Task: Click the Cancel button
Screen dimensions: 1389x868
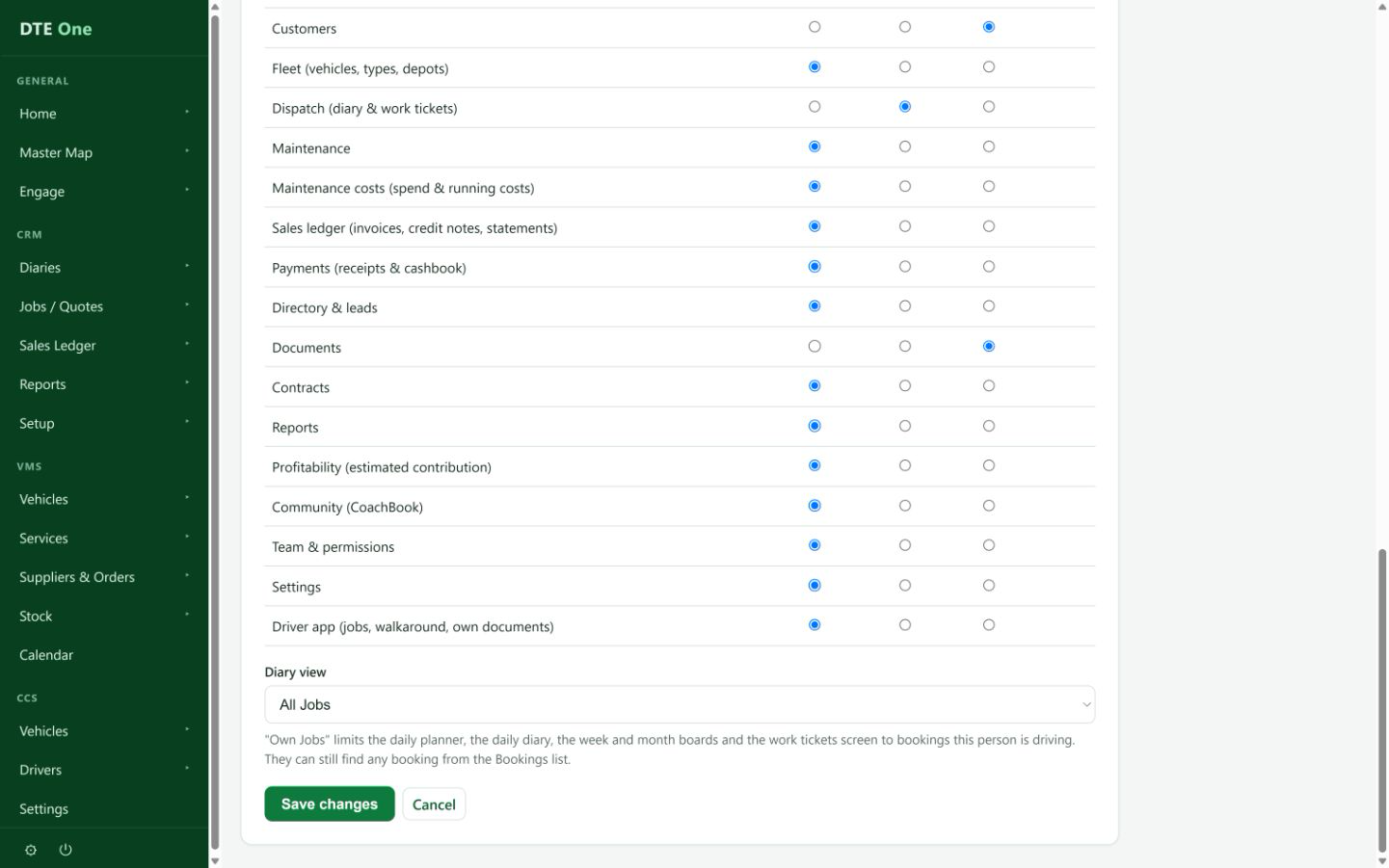Action: [434, 803]
